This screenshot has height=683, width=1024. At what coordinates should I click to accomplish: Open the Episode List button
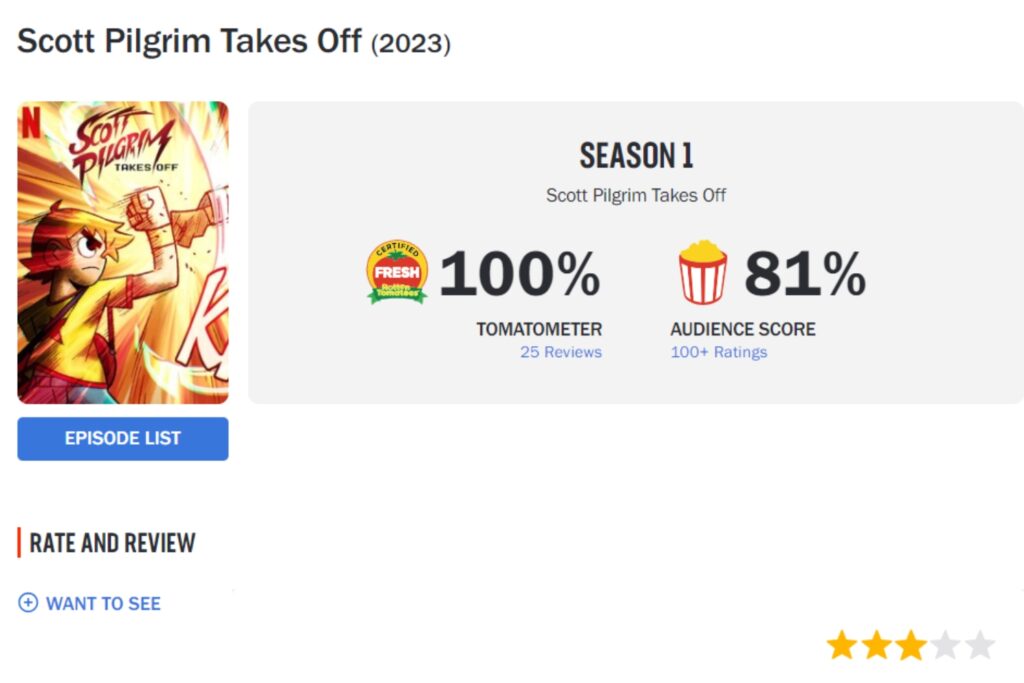click(x=123, y=439)
